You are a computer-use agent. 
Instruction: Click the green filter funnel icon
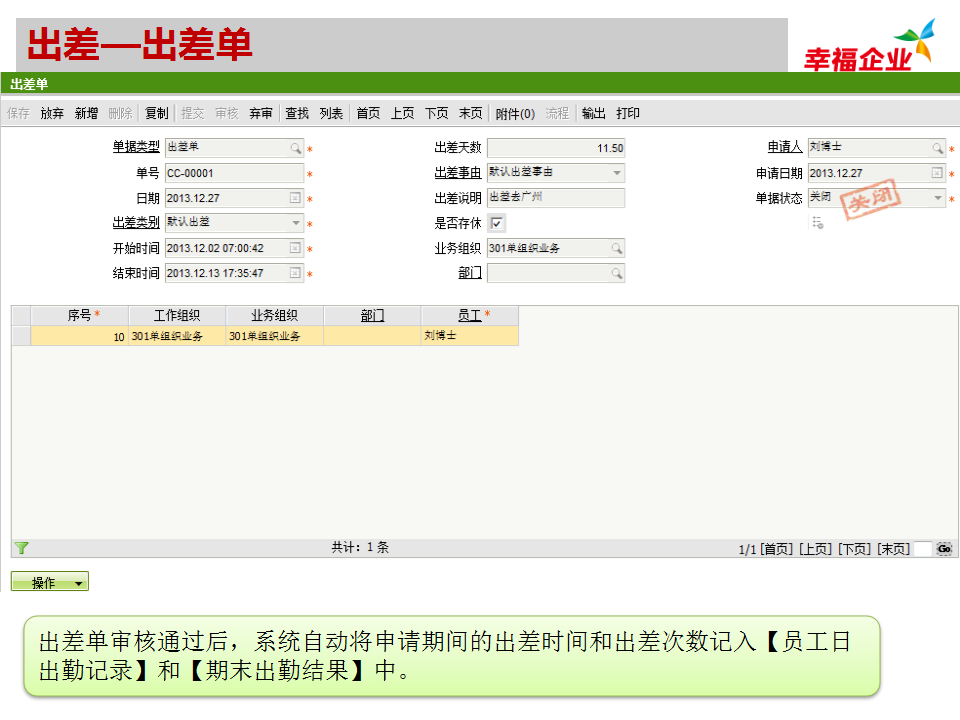click(x=21, y=548)
